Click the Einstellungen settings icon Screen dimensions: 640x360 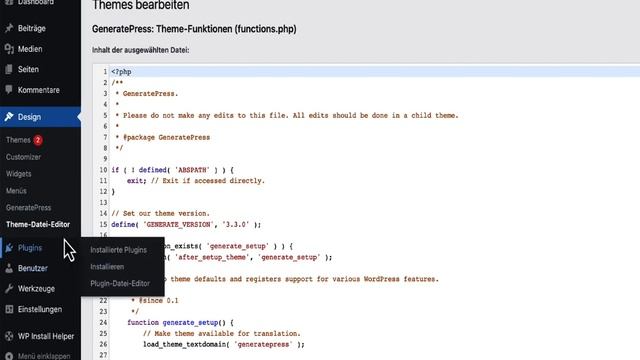[9, 309]
